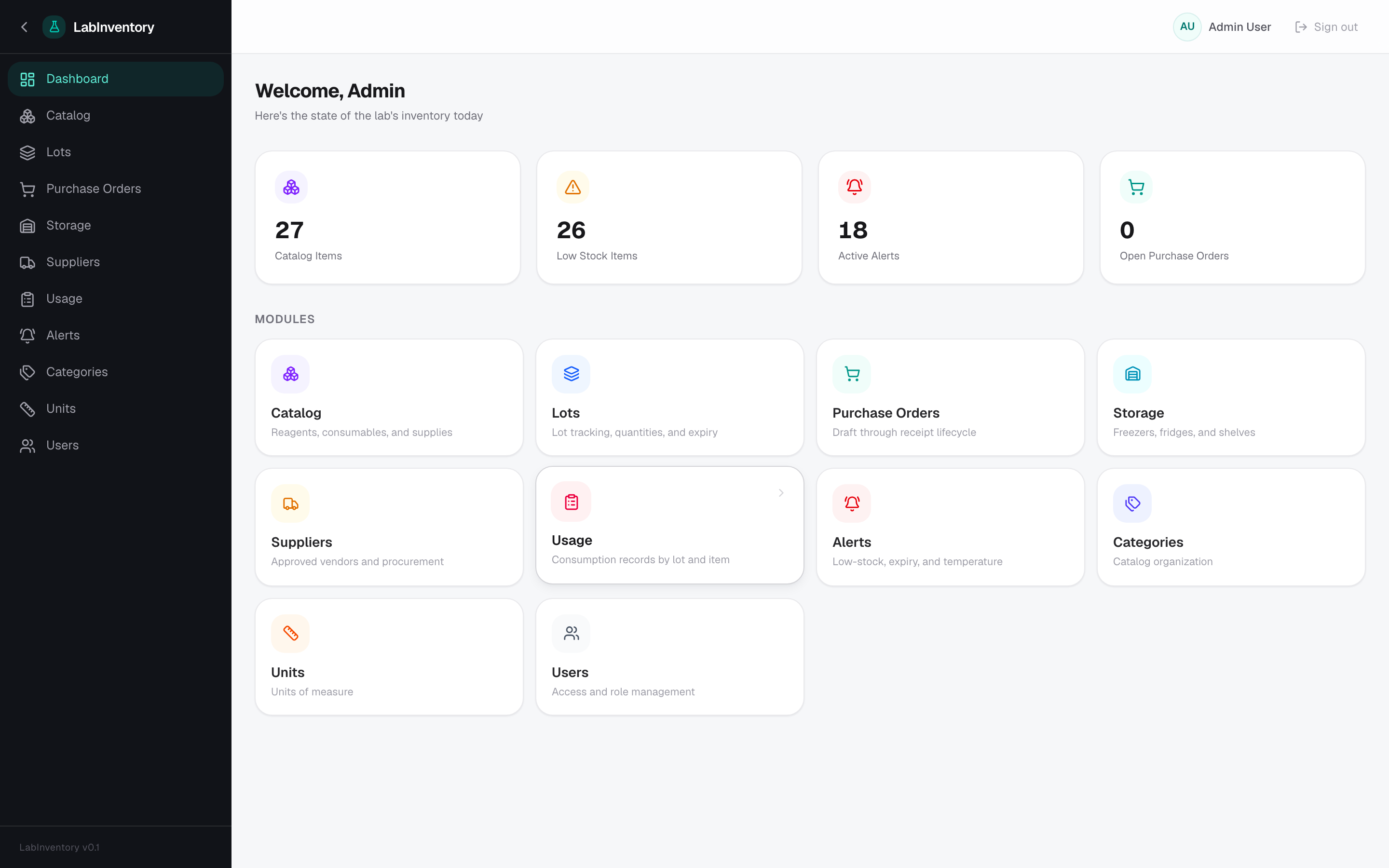This screenshot has width=1389, height=868.
Task: Open the Users module card title
Action: [x=570, y=673]
